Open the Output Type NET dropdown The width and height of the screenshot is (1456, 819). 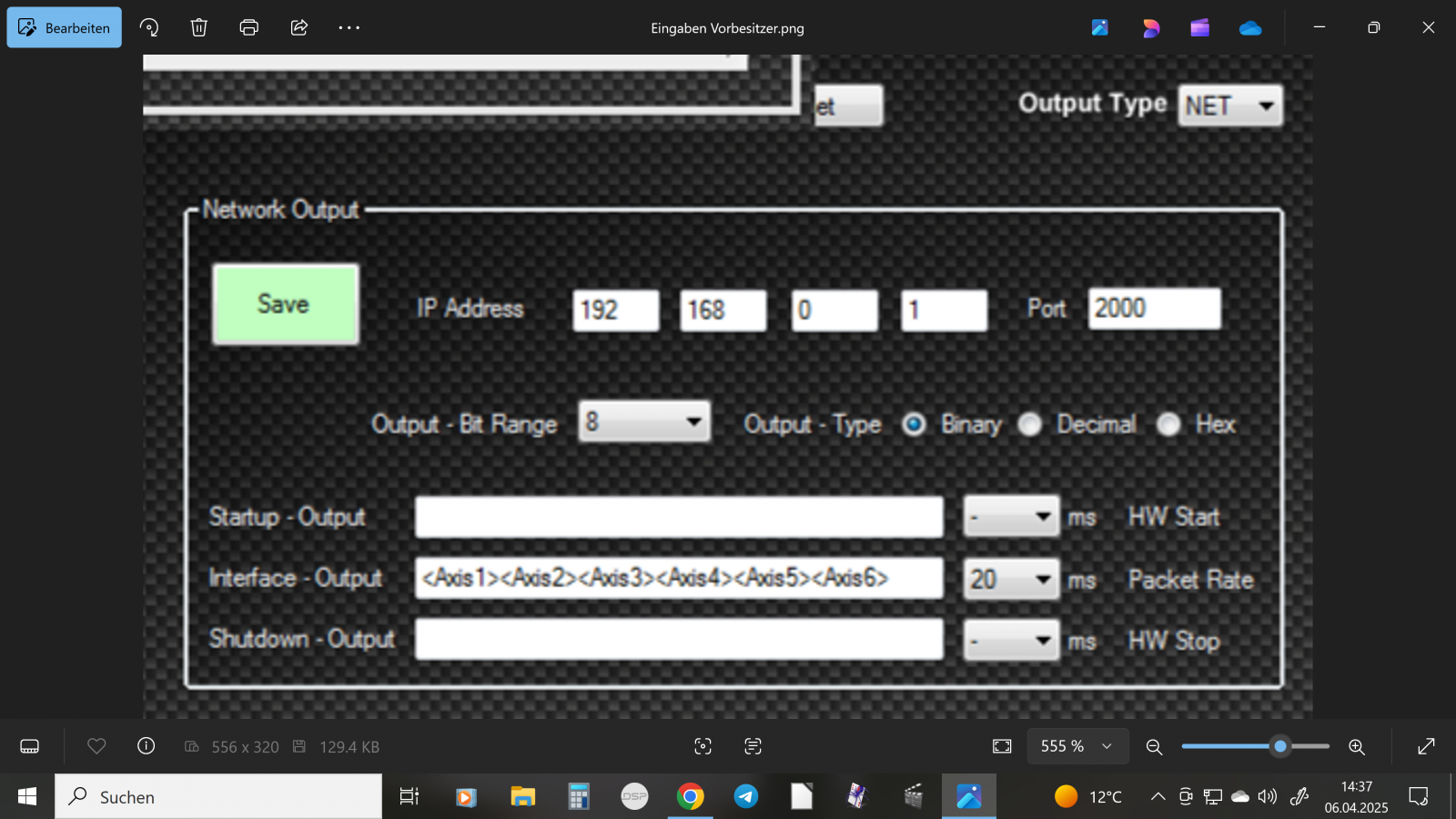pyautogui.click(x=1230, y=106)
